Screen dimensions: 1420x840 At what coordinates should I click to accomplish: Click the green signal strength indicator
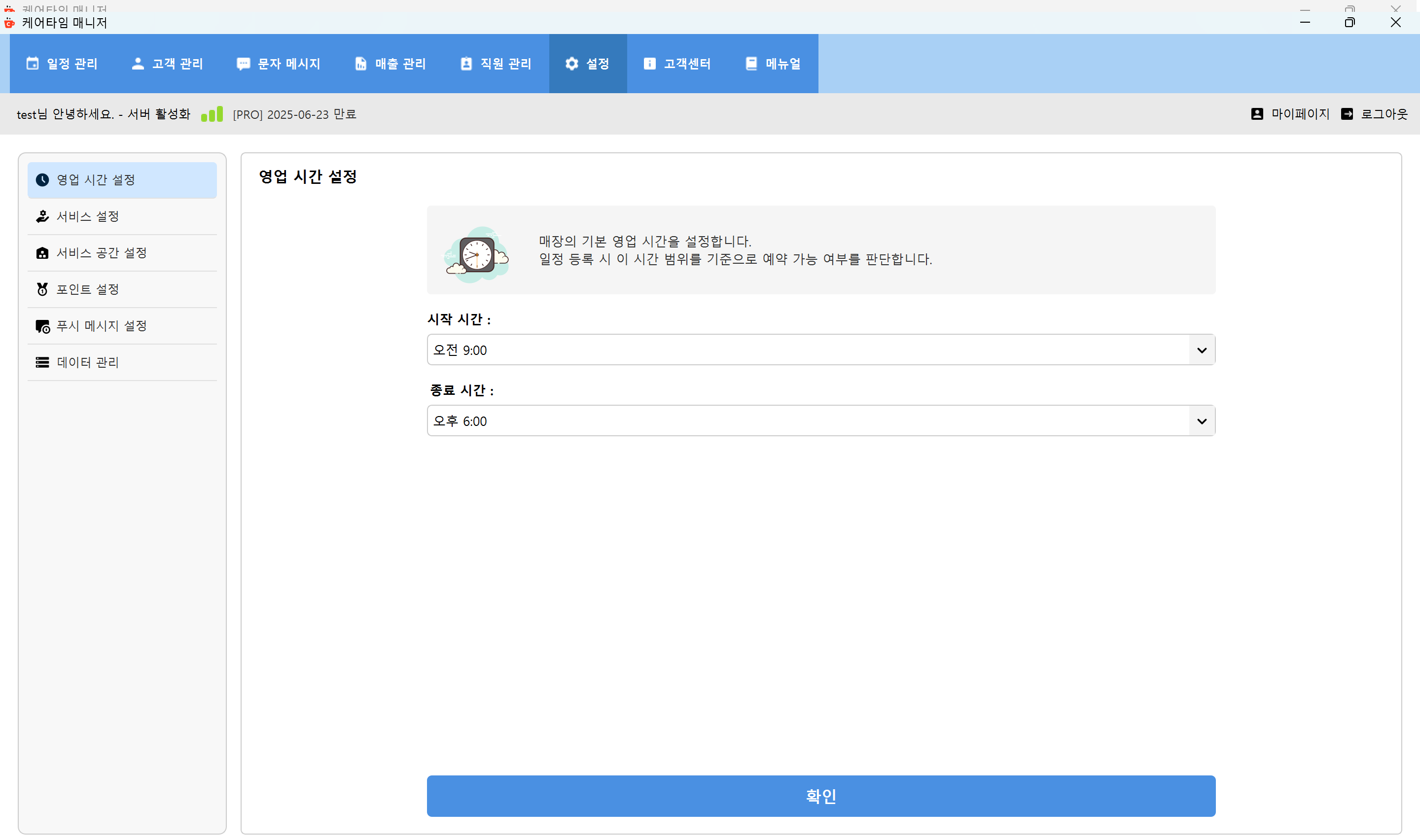(x=212, y=113)
